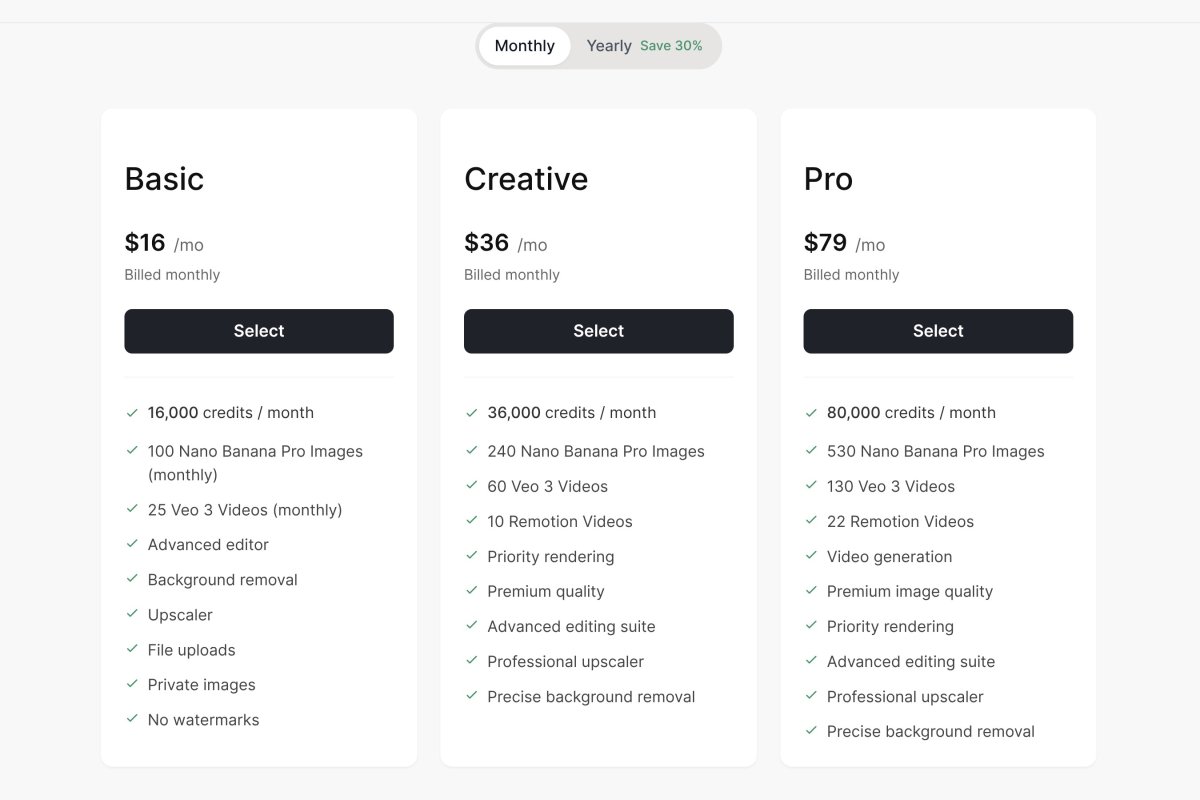Click checkmark beside 16,000 credits / month

point(132,412)
